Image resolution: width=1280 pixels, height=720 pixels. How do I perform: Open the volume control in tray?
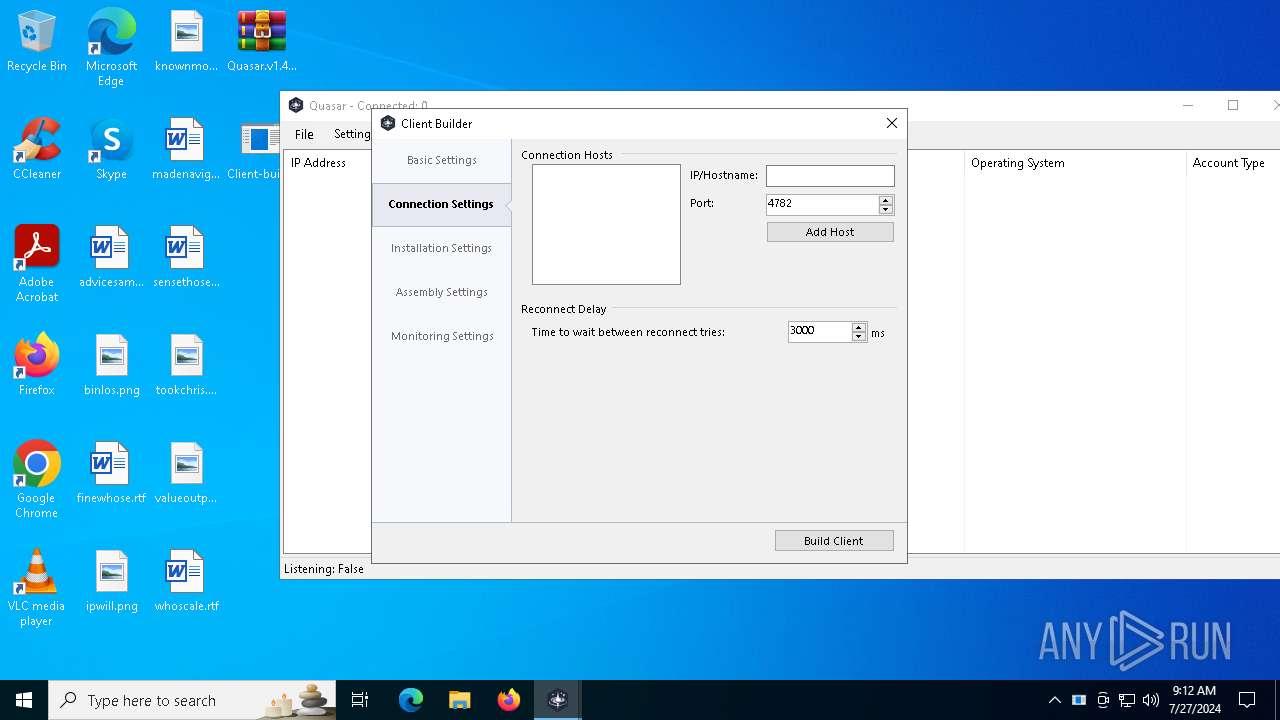point(1151,700)
